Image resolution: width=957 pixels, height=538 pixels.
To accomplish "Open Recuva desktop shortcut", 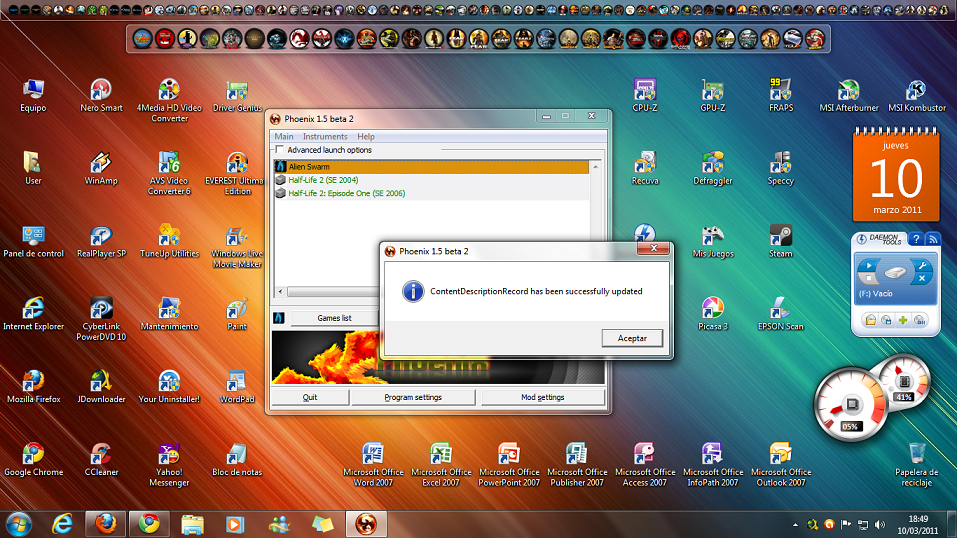I will pyautogui.click(x=645, y=169).
